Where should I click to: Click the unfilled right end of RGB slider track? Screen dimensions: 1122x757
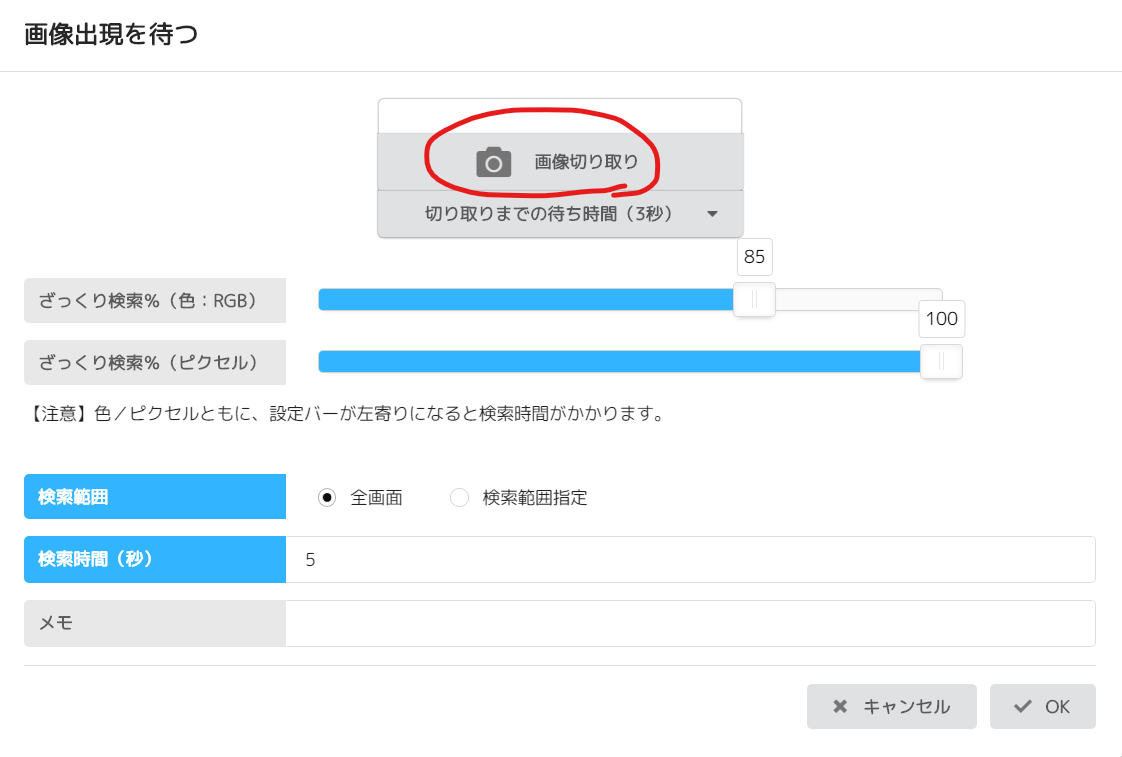point(860,300)
